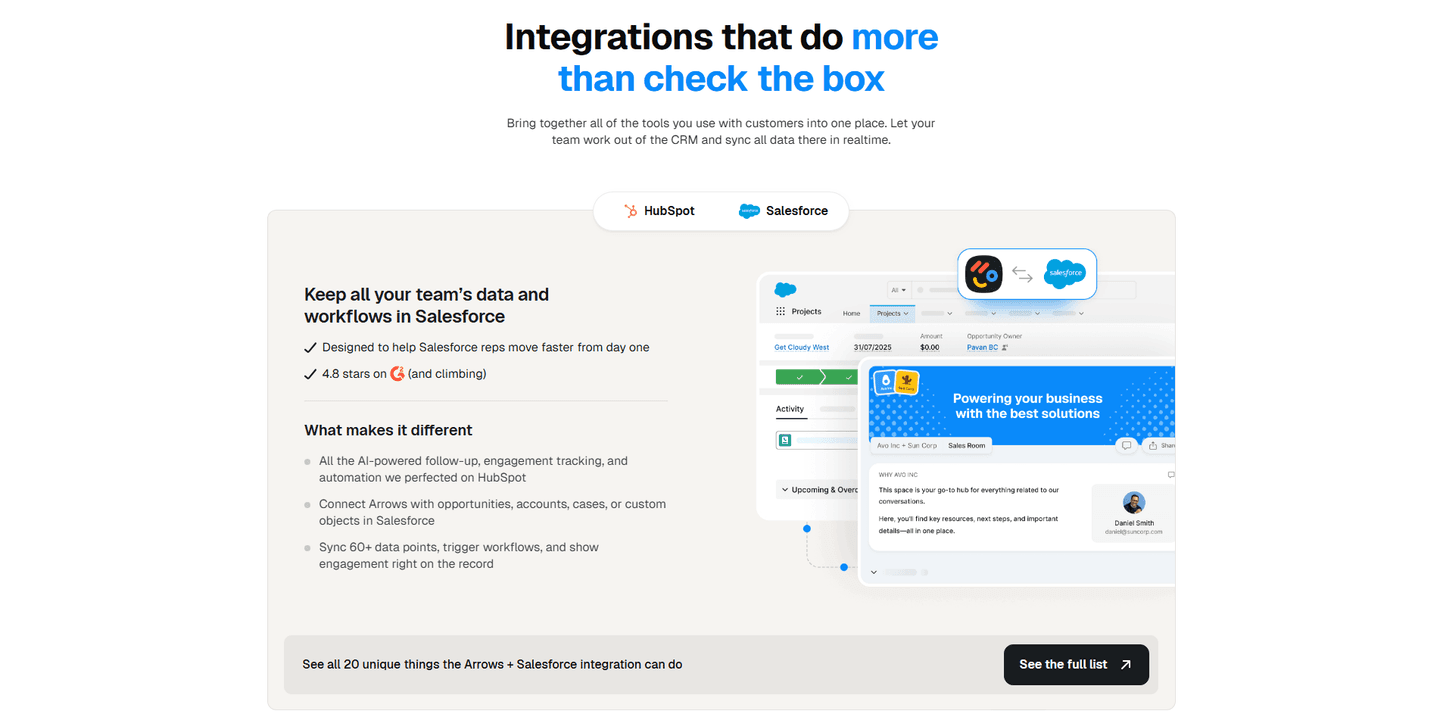Click the See the full list button
Image resolution: width=1440 pixels, height=711 pixels.
pos(1076,664)
